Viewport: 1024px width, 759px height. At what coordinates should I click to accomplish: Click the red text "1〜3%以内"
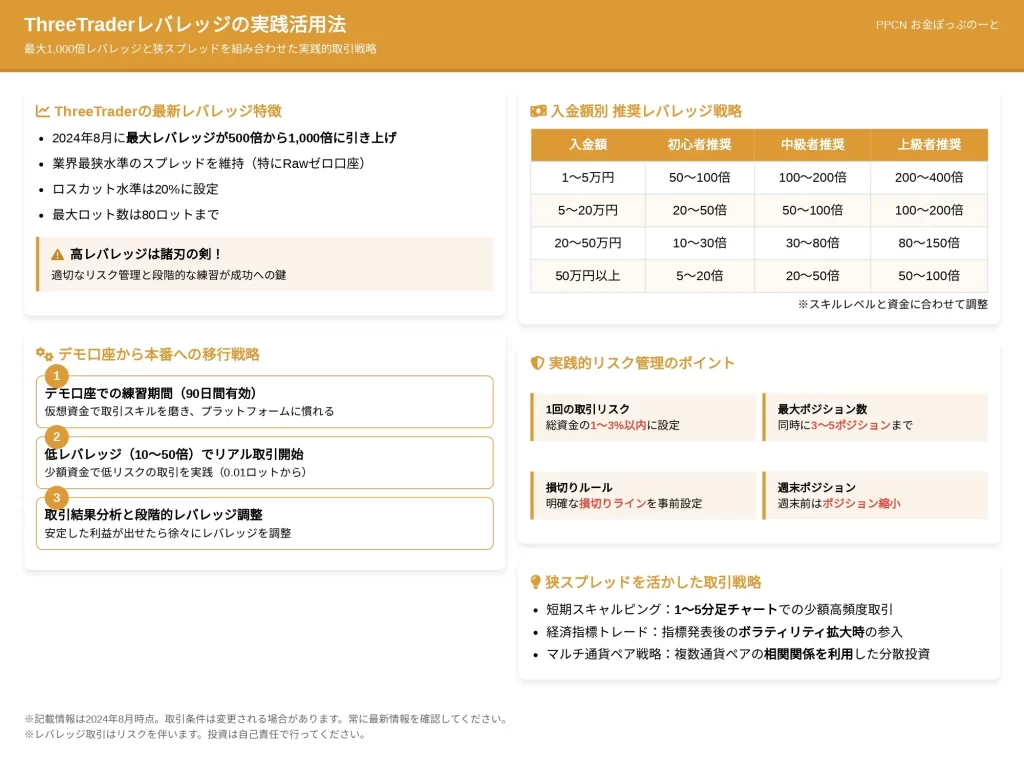(618, 425)
